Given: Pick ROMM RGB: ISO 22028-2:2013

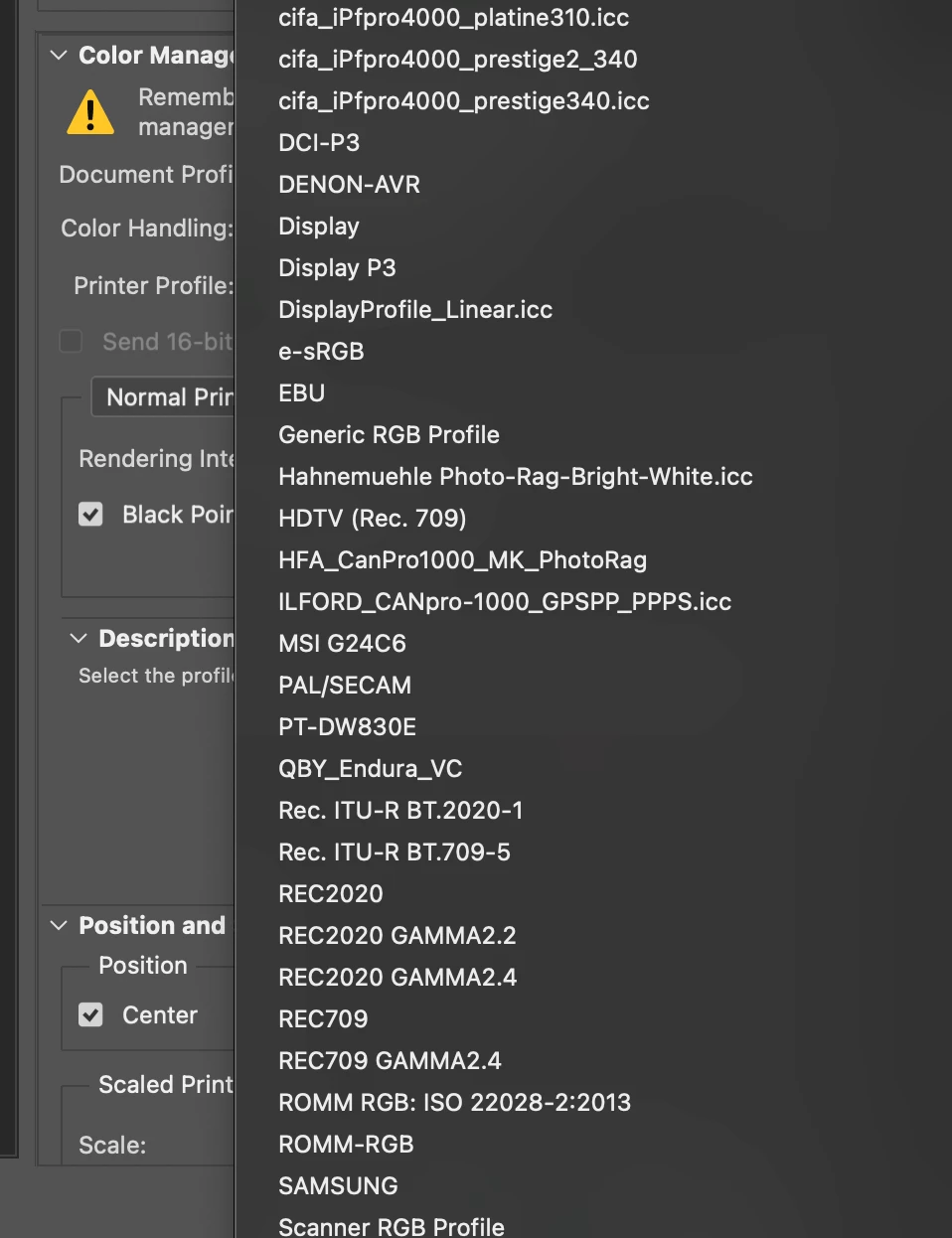Looking at the screenshot, I should pos(454,1103).
